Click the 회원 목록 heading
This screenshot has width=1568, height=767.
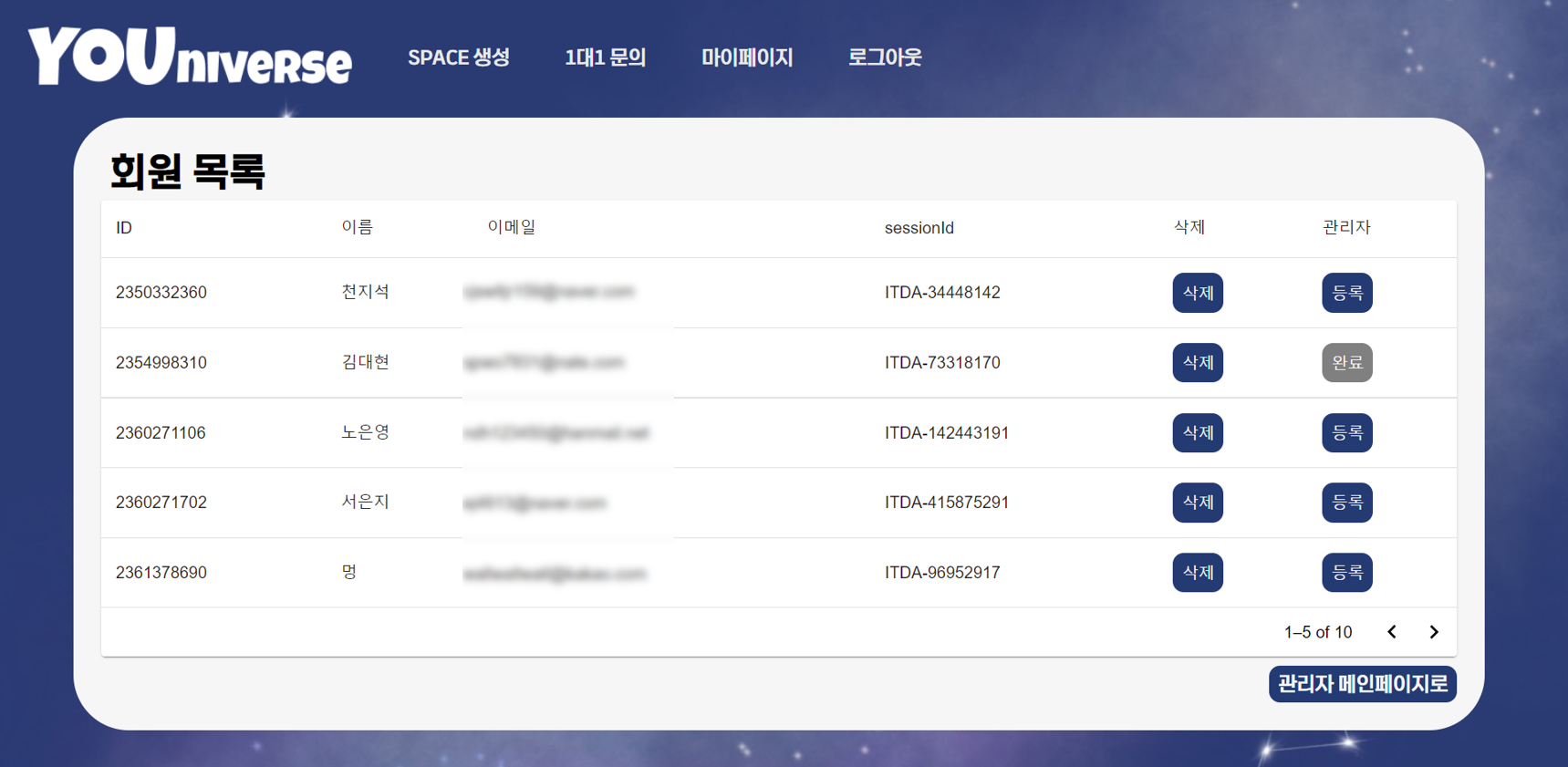pyautogui.click(x=188, y=171)
